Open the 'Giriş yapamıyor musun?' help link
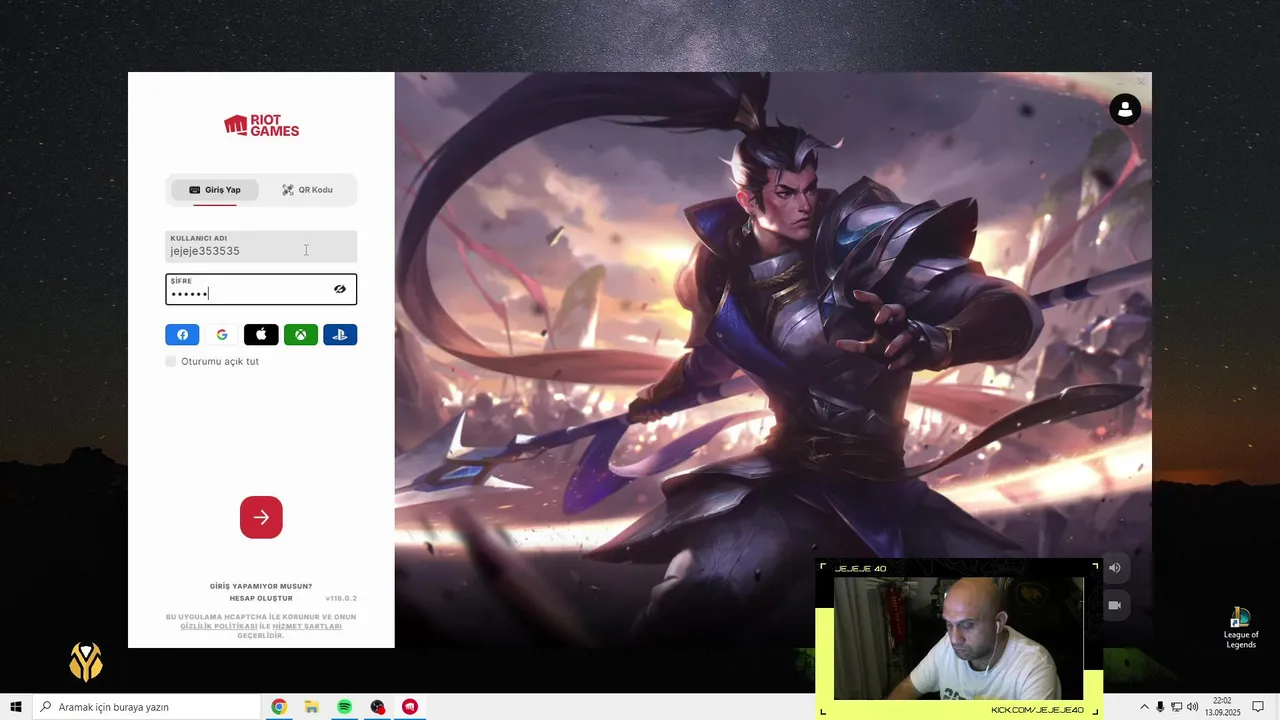 pyautogui.click(x=261, y=586)
